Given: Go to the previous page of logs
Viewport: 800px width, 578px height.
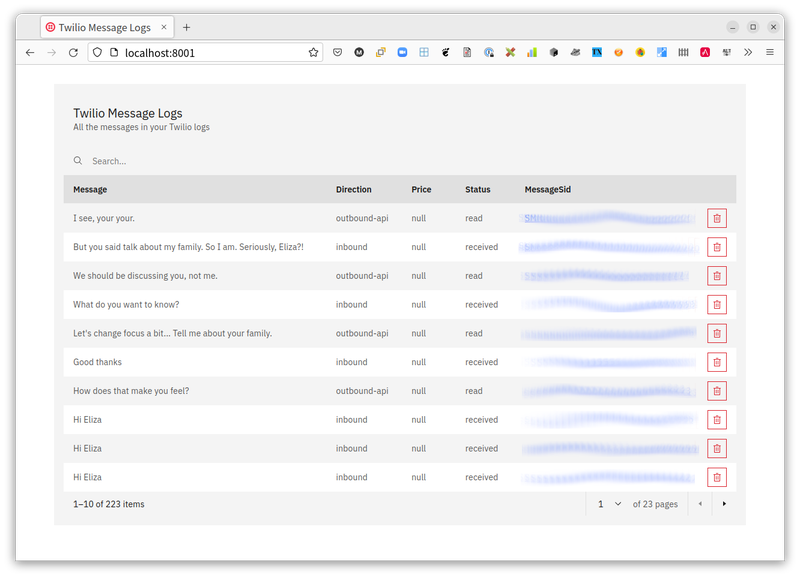Looking at the screenshot, I should (700, 504).
